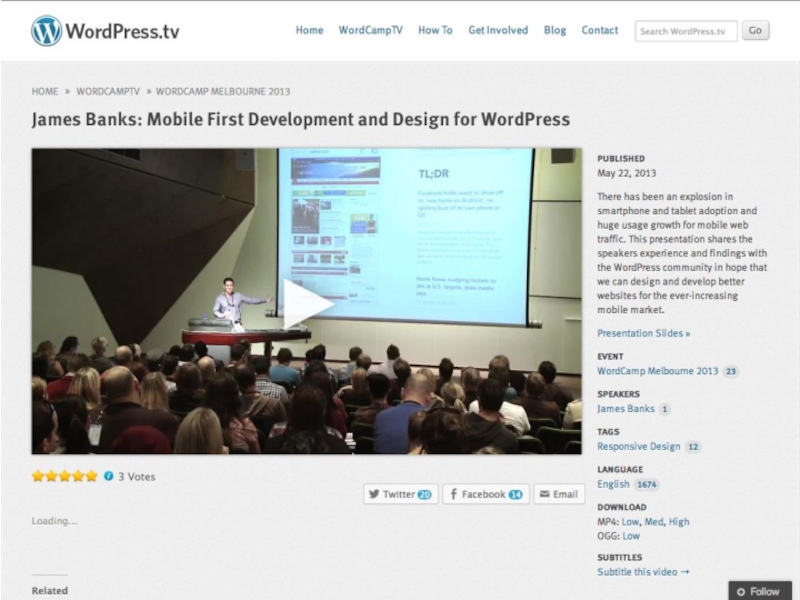Click the 23 count badge next to event
Image resolution: width=800 pixels, height=600 pixels.
coord(731,371)
